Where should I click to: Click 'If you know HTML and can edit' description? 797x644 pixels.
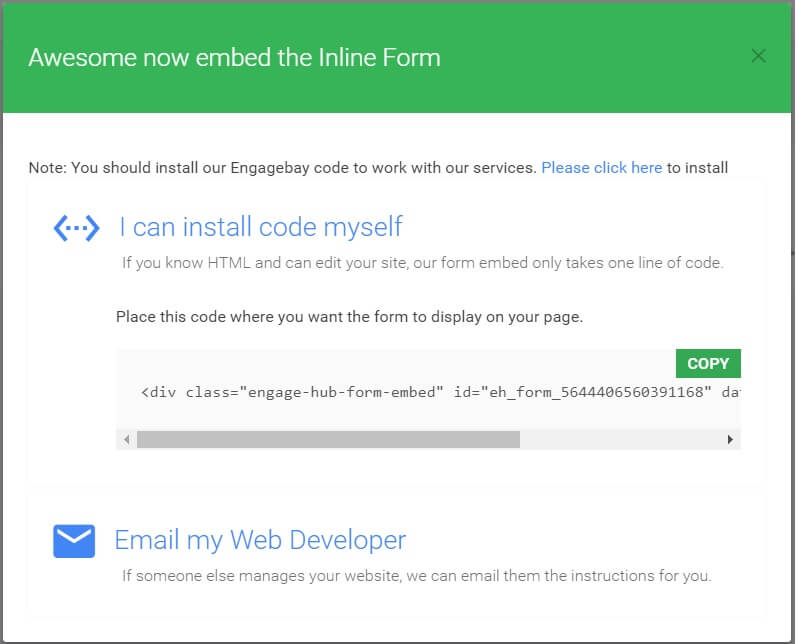click(x=422, y=263)
